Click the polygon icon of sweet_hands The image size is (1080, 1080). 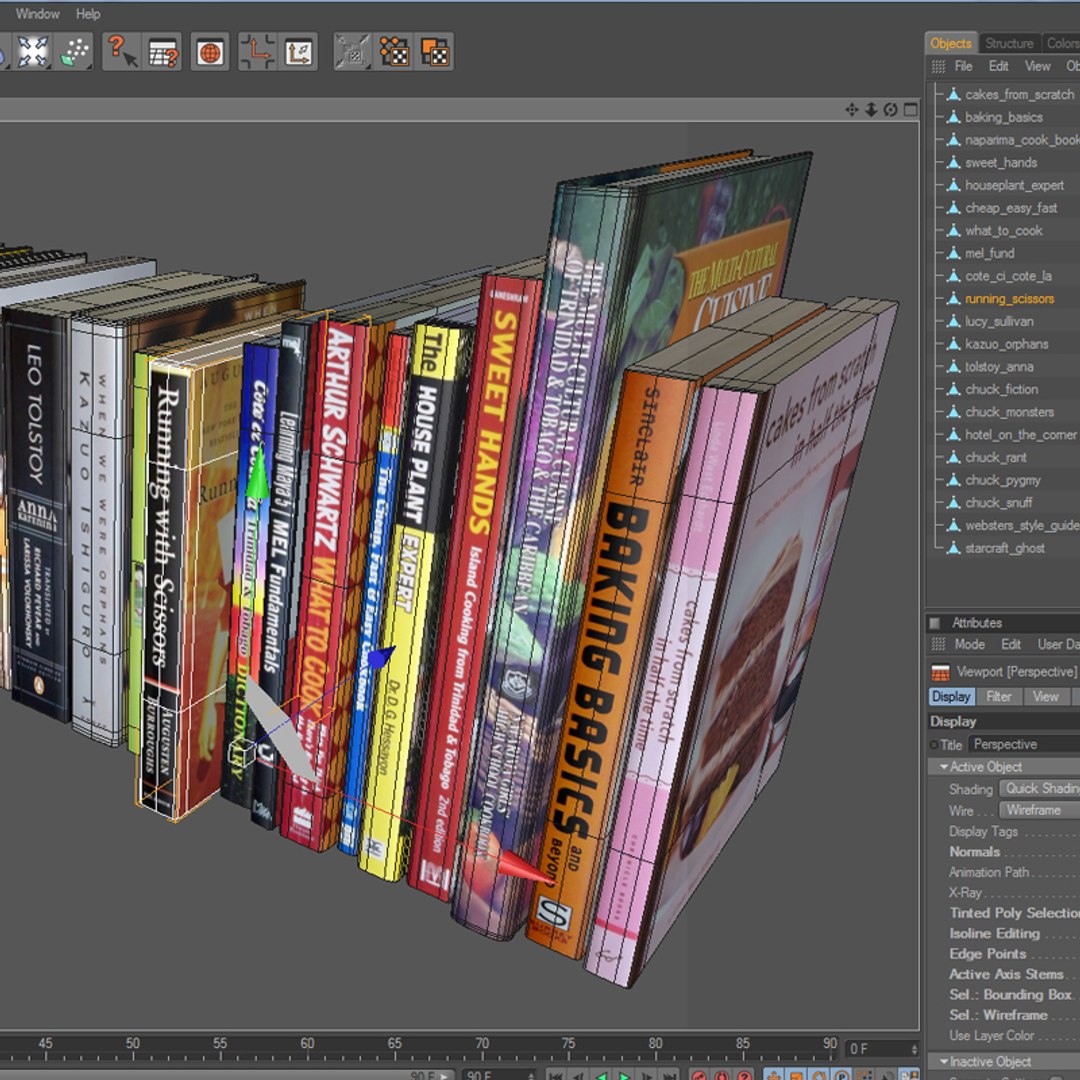click(x=953, y=163)
